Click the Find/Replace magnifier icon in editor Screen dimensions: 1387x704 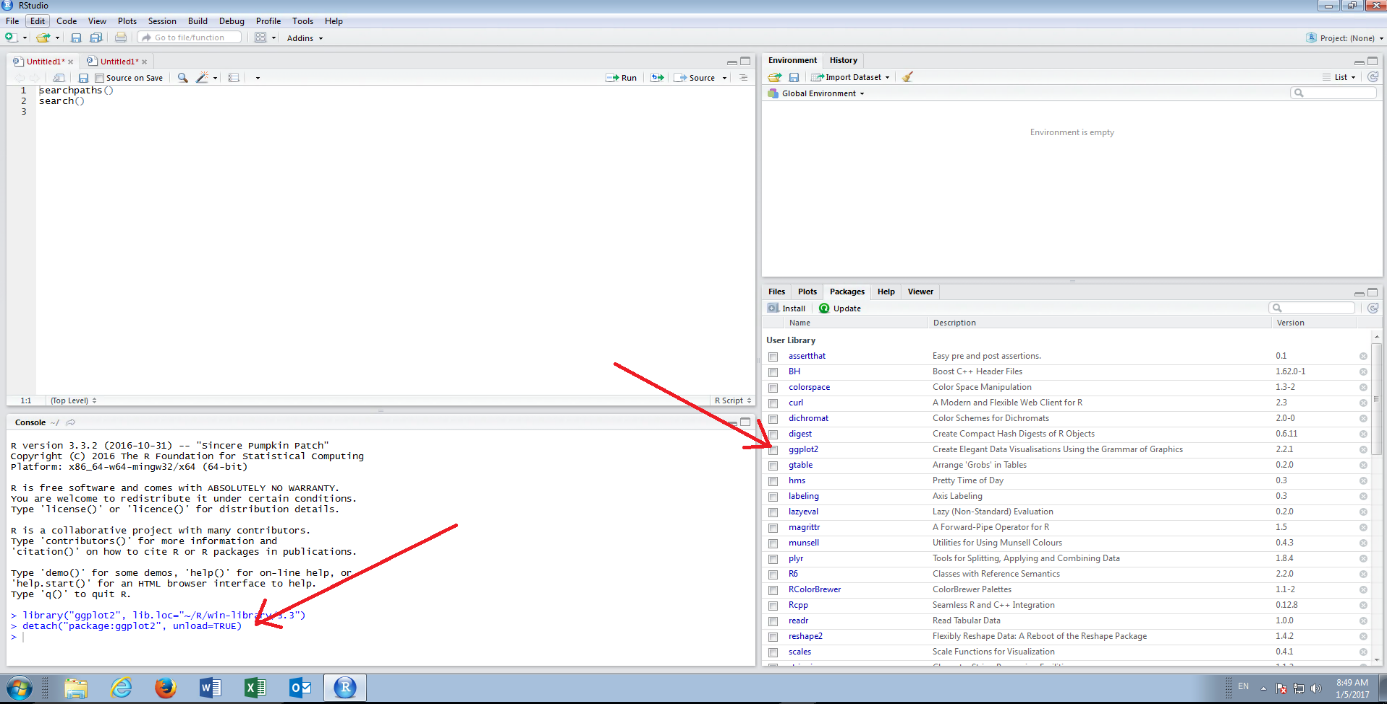[182, 78]
